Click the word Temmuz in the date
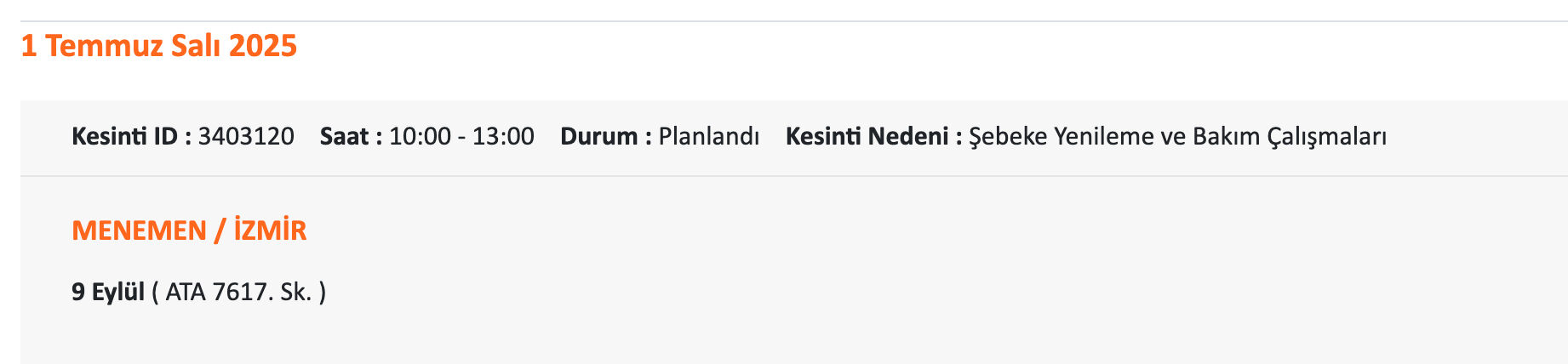 click(x=104, y=45)
